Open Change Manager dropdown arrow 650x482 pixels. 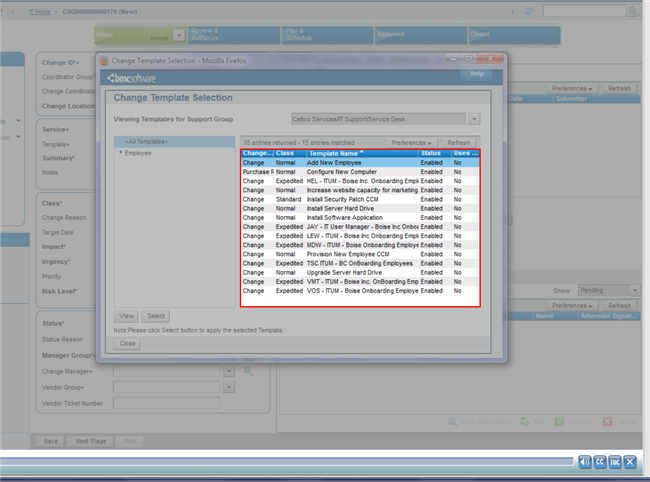(229, 371)
